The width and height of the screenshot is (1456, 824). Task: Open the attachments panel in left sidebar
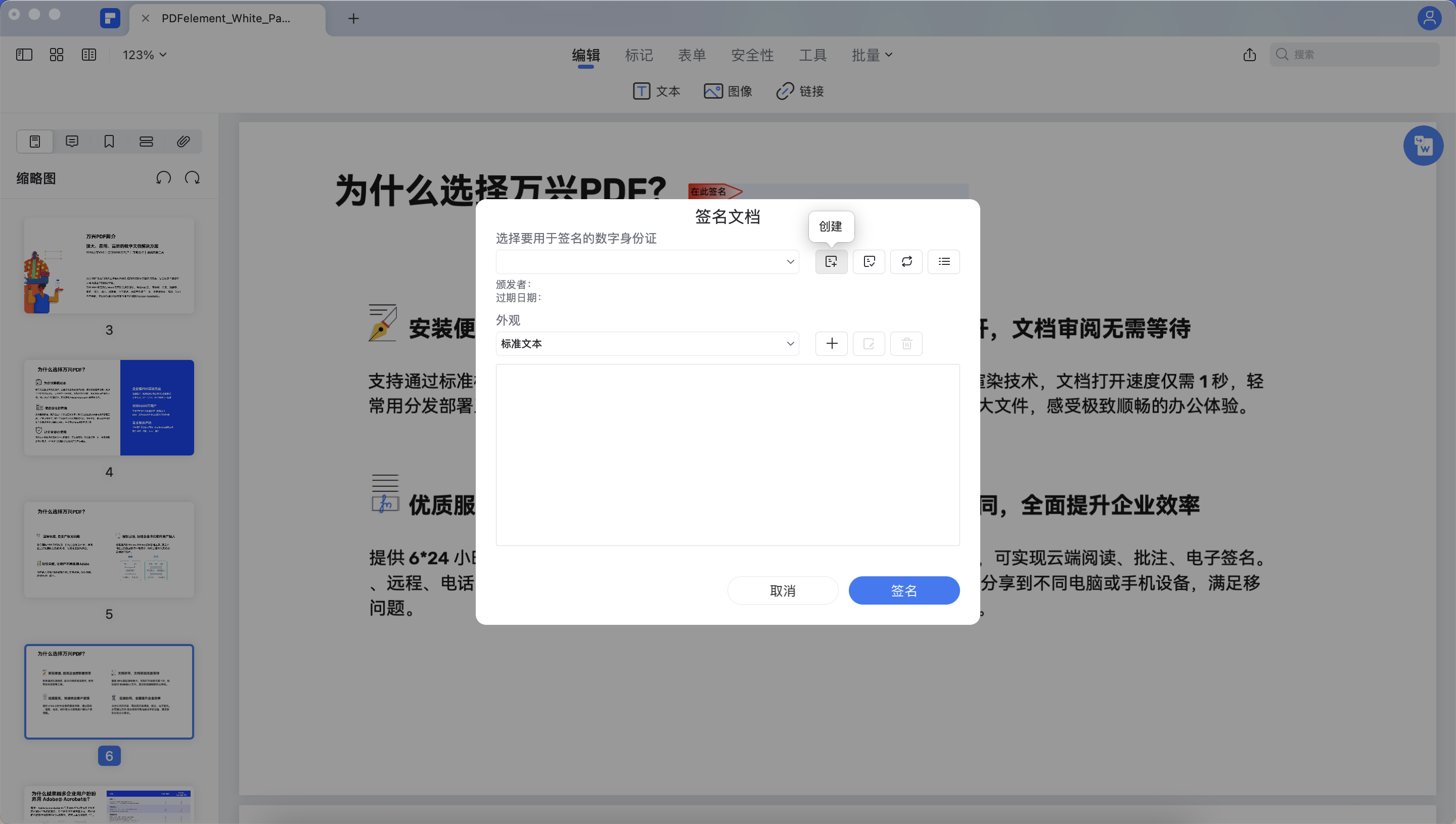183,142
